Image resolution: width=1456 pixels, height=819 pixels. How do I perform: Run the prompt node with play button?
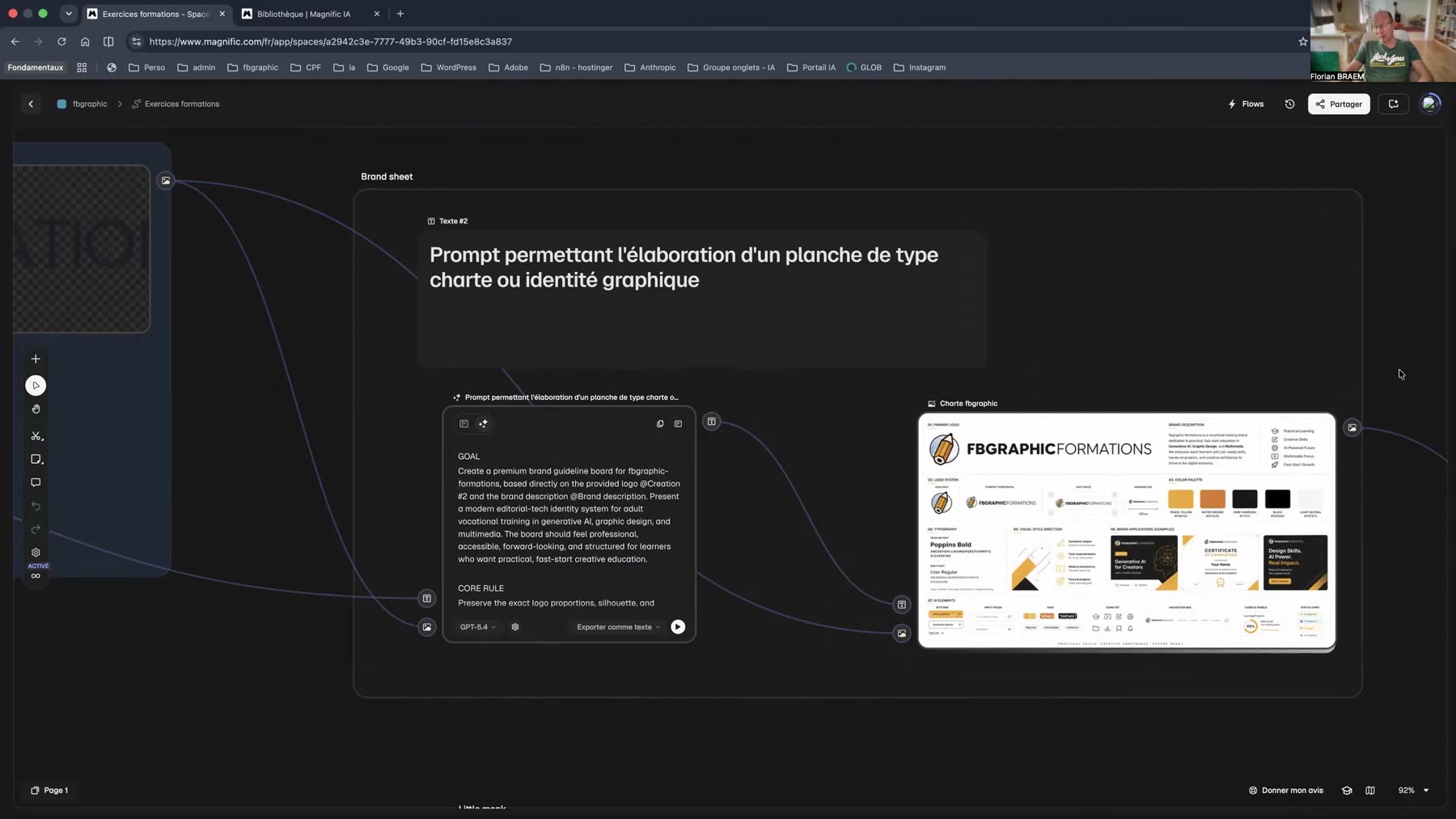pyautogui.click(x=678, y=627)
